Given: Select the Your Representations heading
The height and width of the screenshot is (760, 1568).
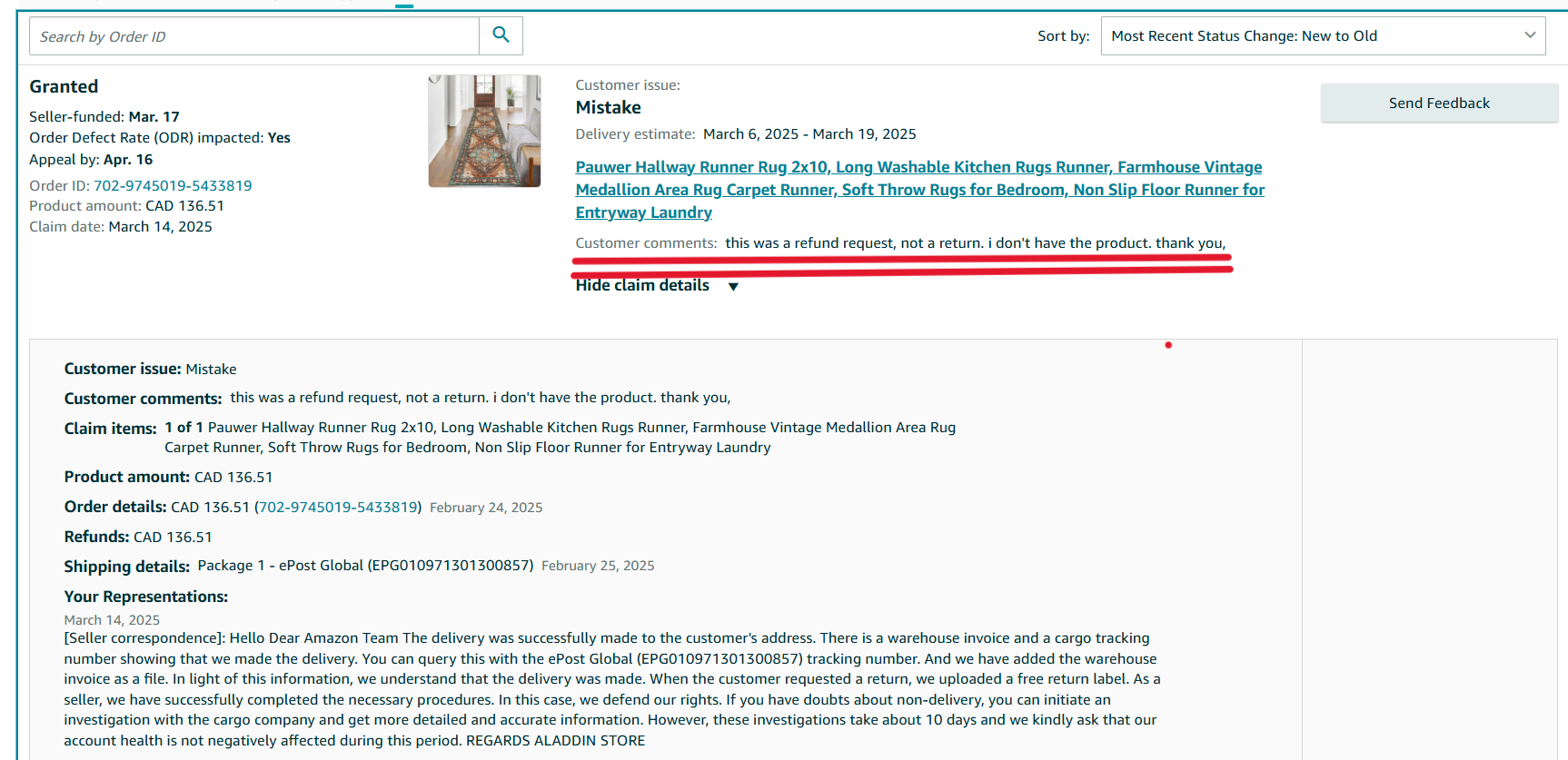Looking at the screenshot, I should click(x=146, y=597).
